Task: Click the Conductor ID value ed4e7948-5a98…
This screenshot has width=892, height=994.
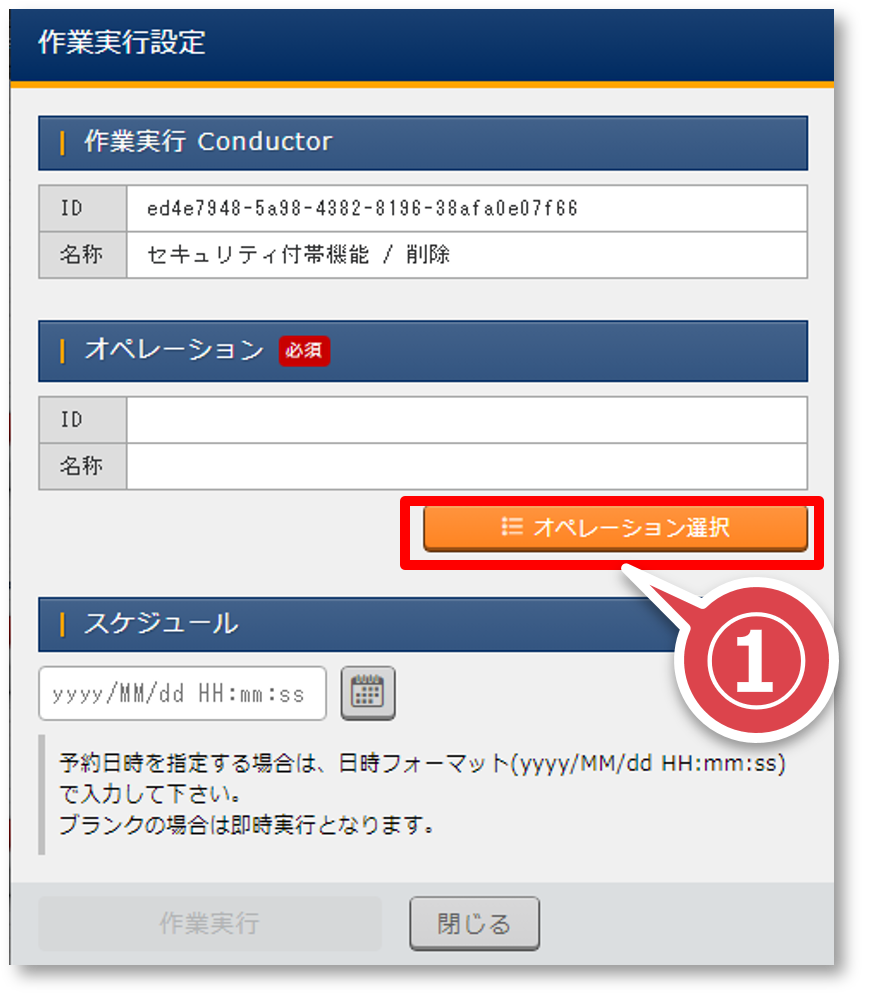Action: [362, 208]
